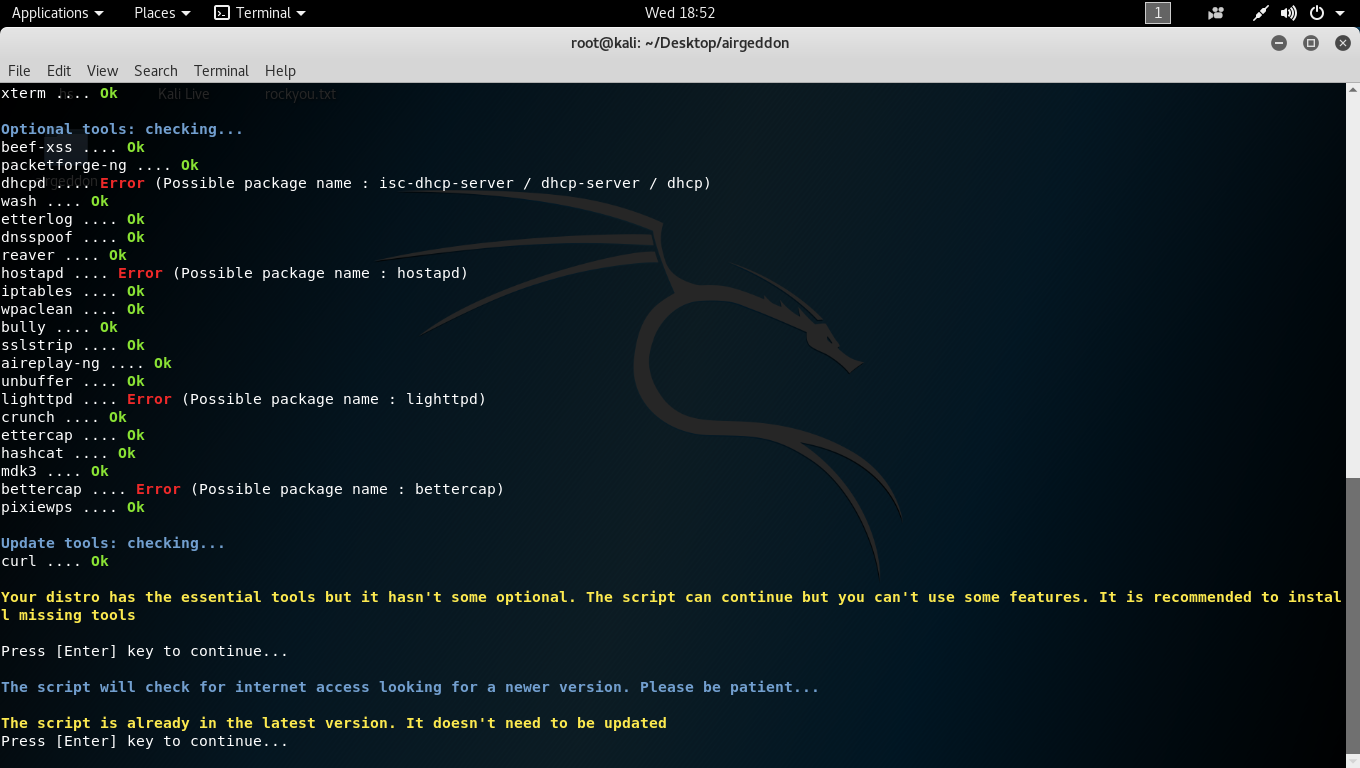The height and width of the screenshot is (768, 1360).
Task: Expand the system menu arrow
Action: [1340, 13]
